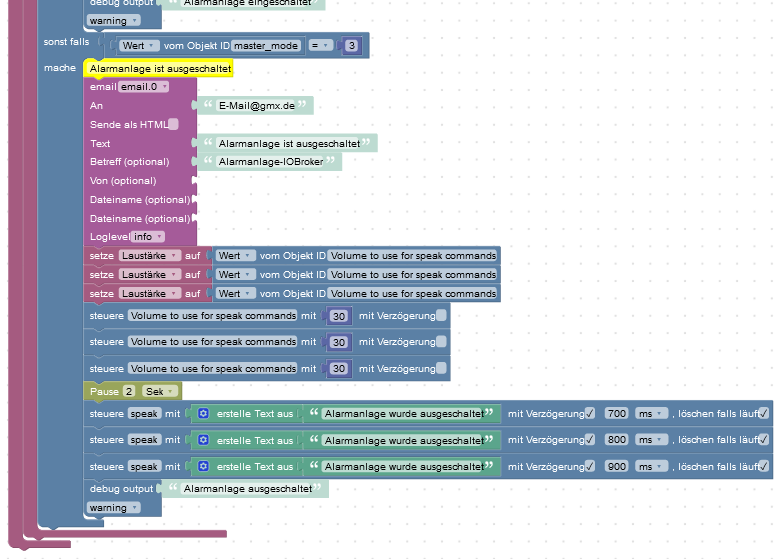Open gear mutator on 800 ms speak block
Image resolution: width=783 pixels, height=559 pixels.
tap(203, 440)
